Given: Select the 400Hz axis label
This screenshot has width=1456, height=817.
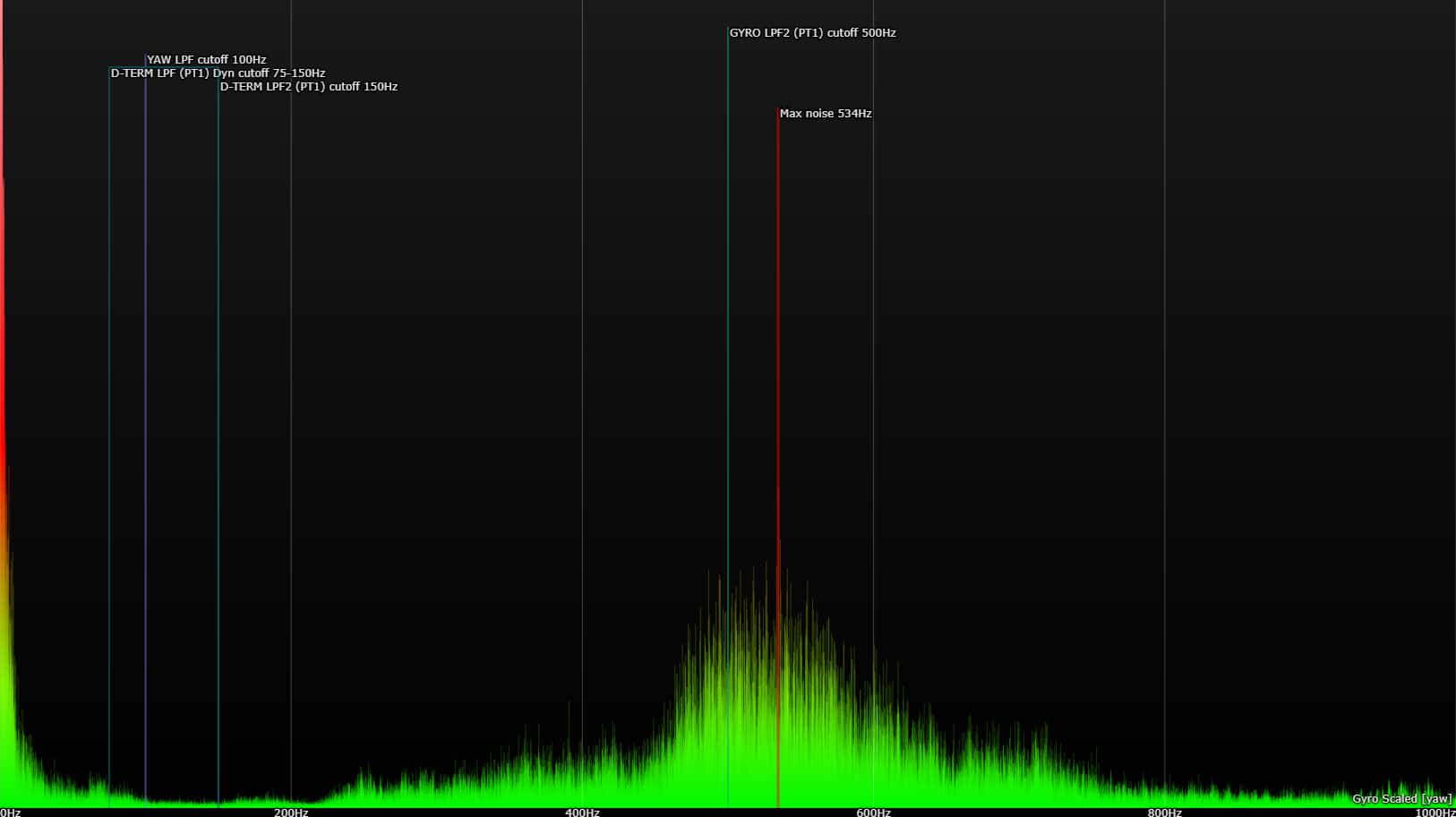Looking at the screenshot, I should pos(582,812).
